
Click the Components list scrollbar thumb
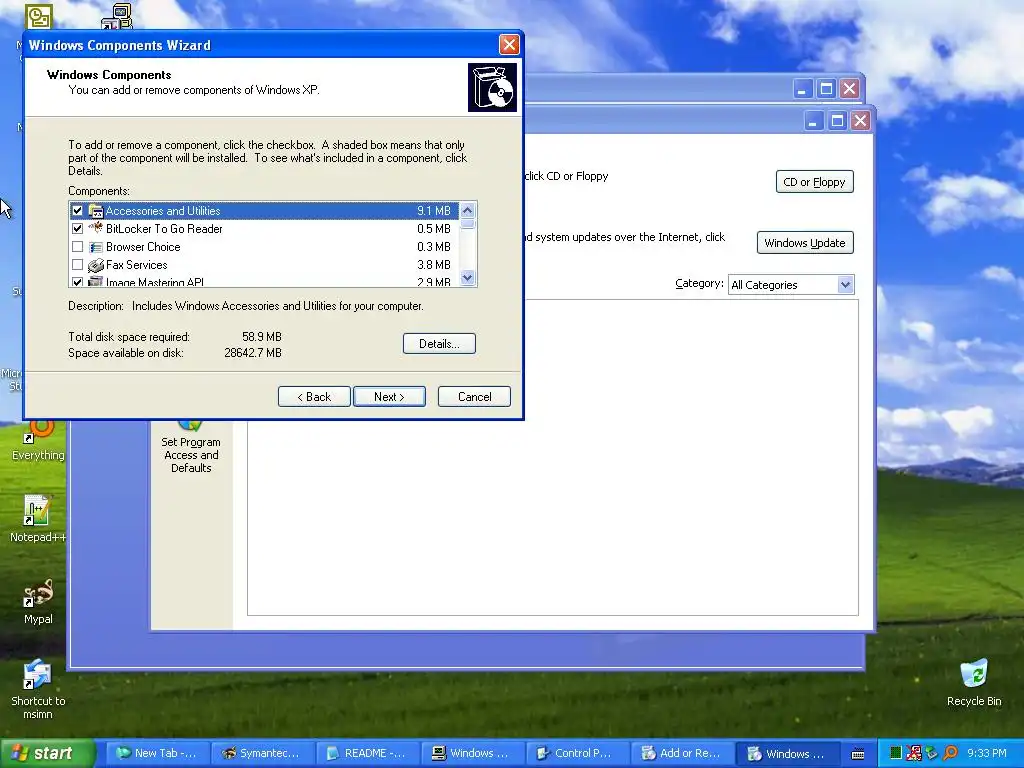click(x=468, y=224)
